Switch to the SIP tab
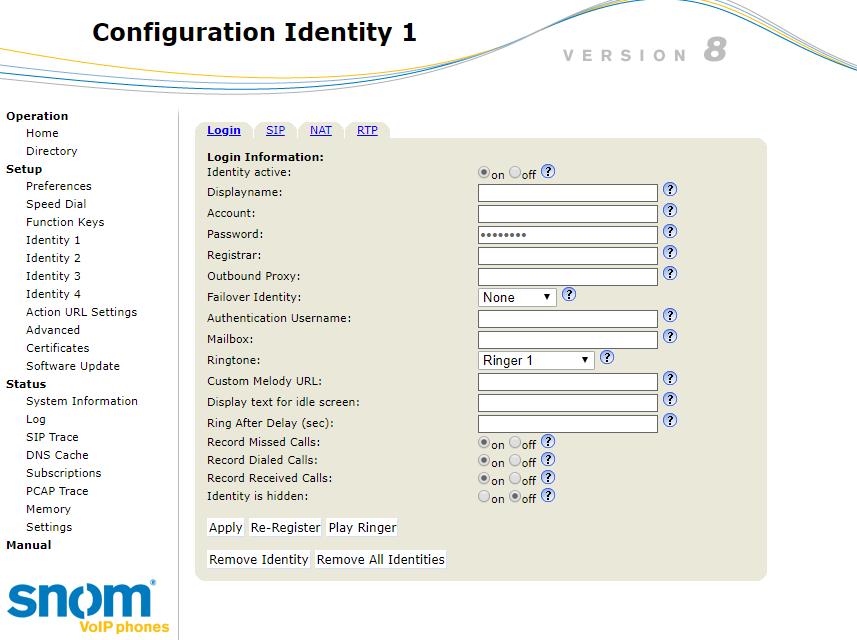Image resolution: width=857 pixels, height=640 pixels. click(x=275, y=130)
